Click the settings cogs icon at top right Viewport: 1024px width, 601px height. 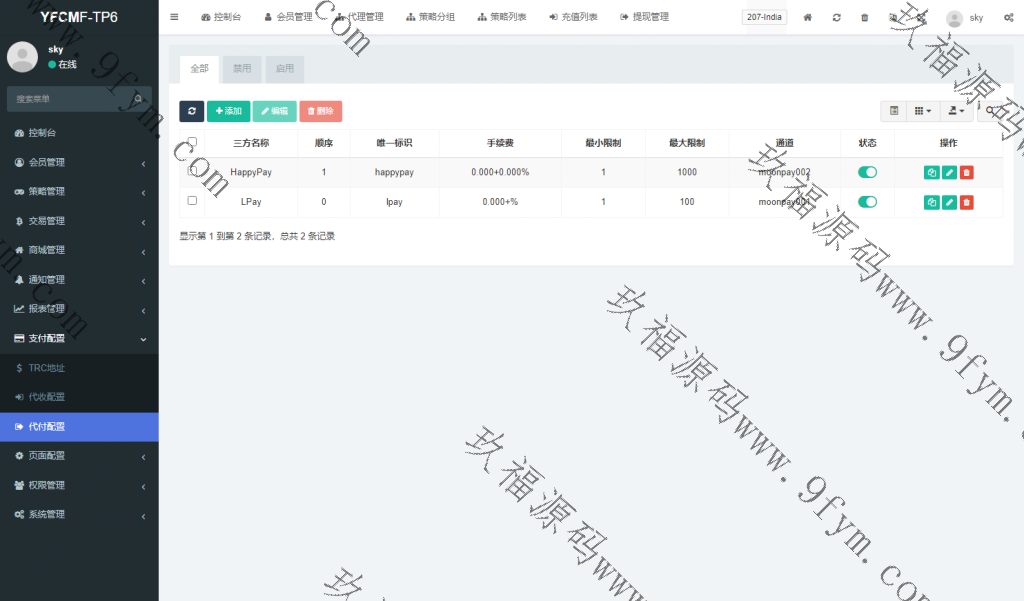pyautogui.click(x=1008, y=18)
